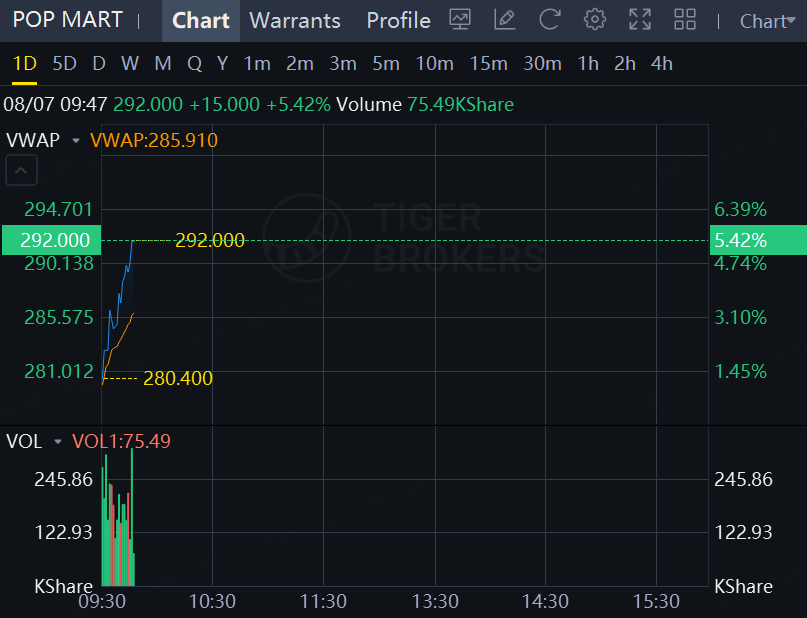The width and height of the screenshot is (807, 618).
Task: Select the 30m interval
Action: point(542,64)
